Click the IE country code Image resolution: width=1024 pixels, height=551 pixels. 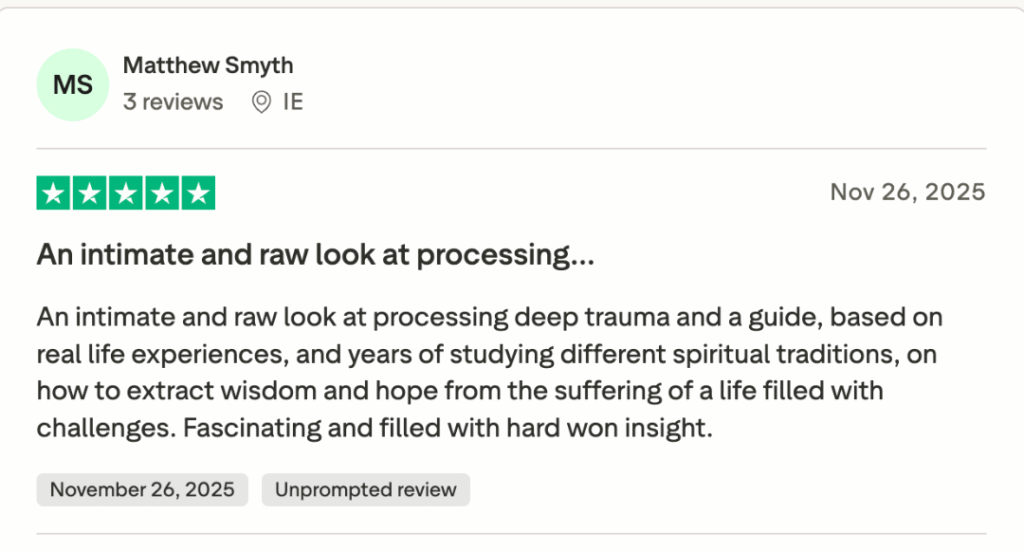293,102
